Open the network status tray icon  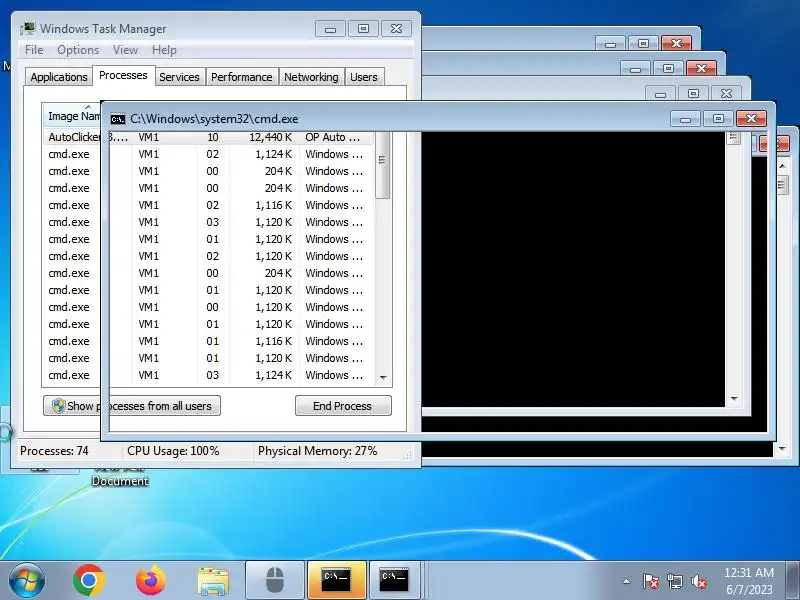pyautogui.click(x=674, y=581)
